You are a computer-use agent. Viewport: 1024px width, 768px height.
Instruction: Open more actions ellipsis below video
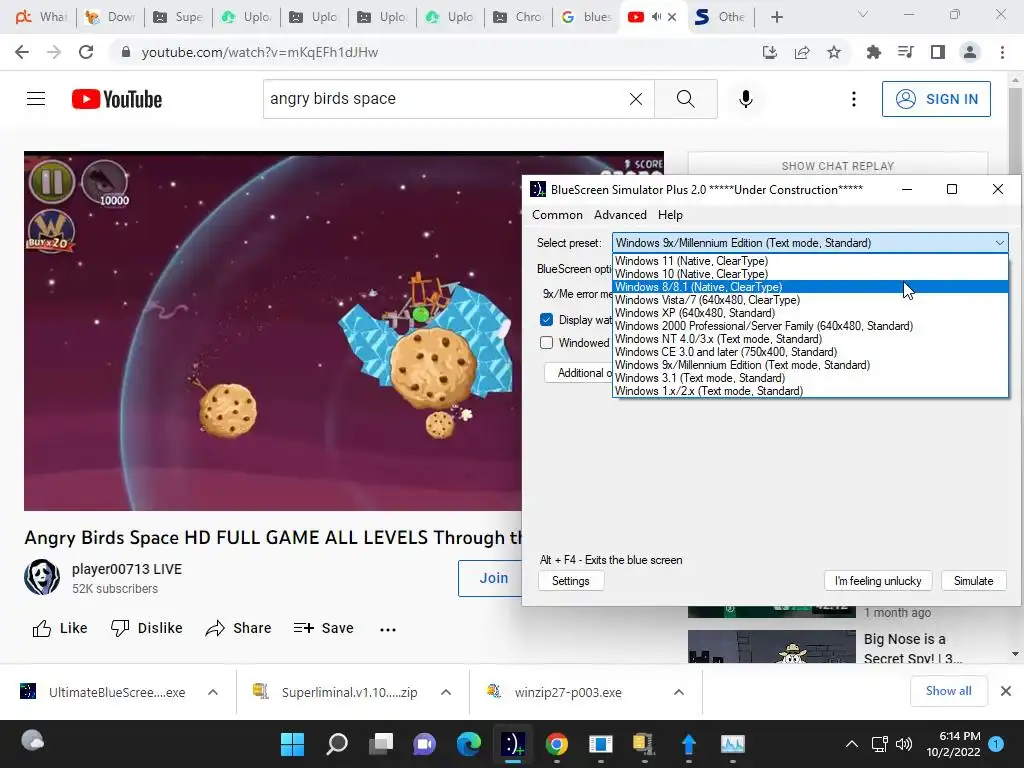point(388,630)
